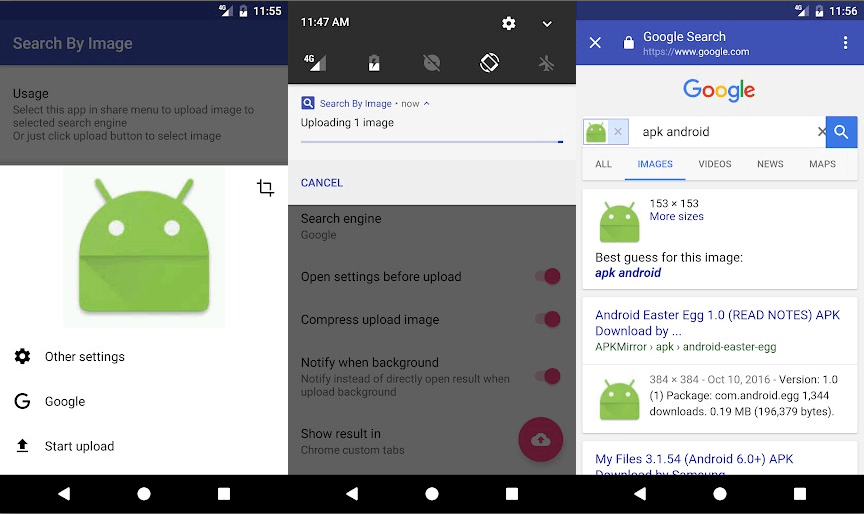Toggle Notify when background switch

point(547,376)
